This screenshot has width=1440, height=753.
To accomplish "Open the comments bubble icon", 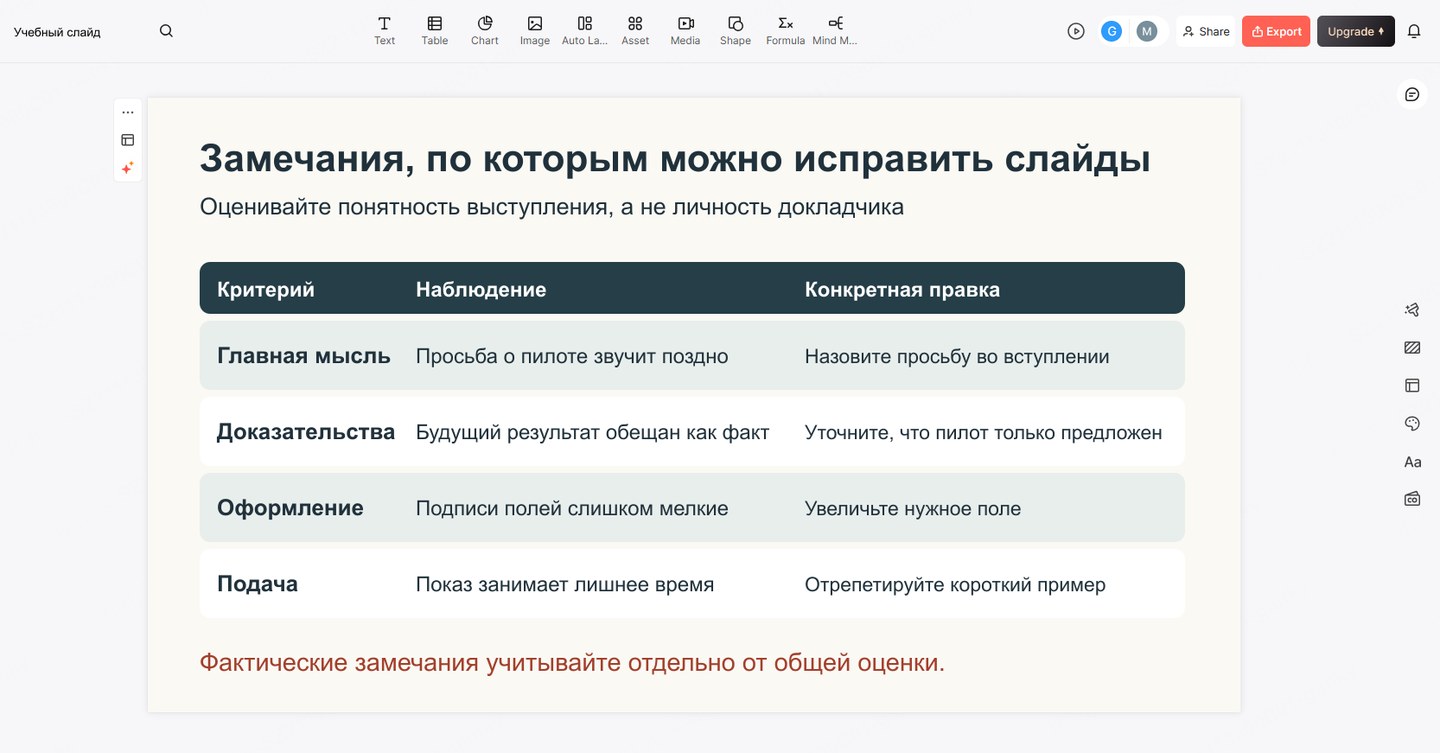I will (1412, 94).
